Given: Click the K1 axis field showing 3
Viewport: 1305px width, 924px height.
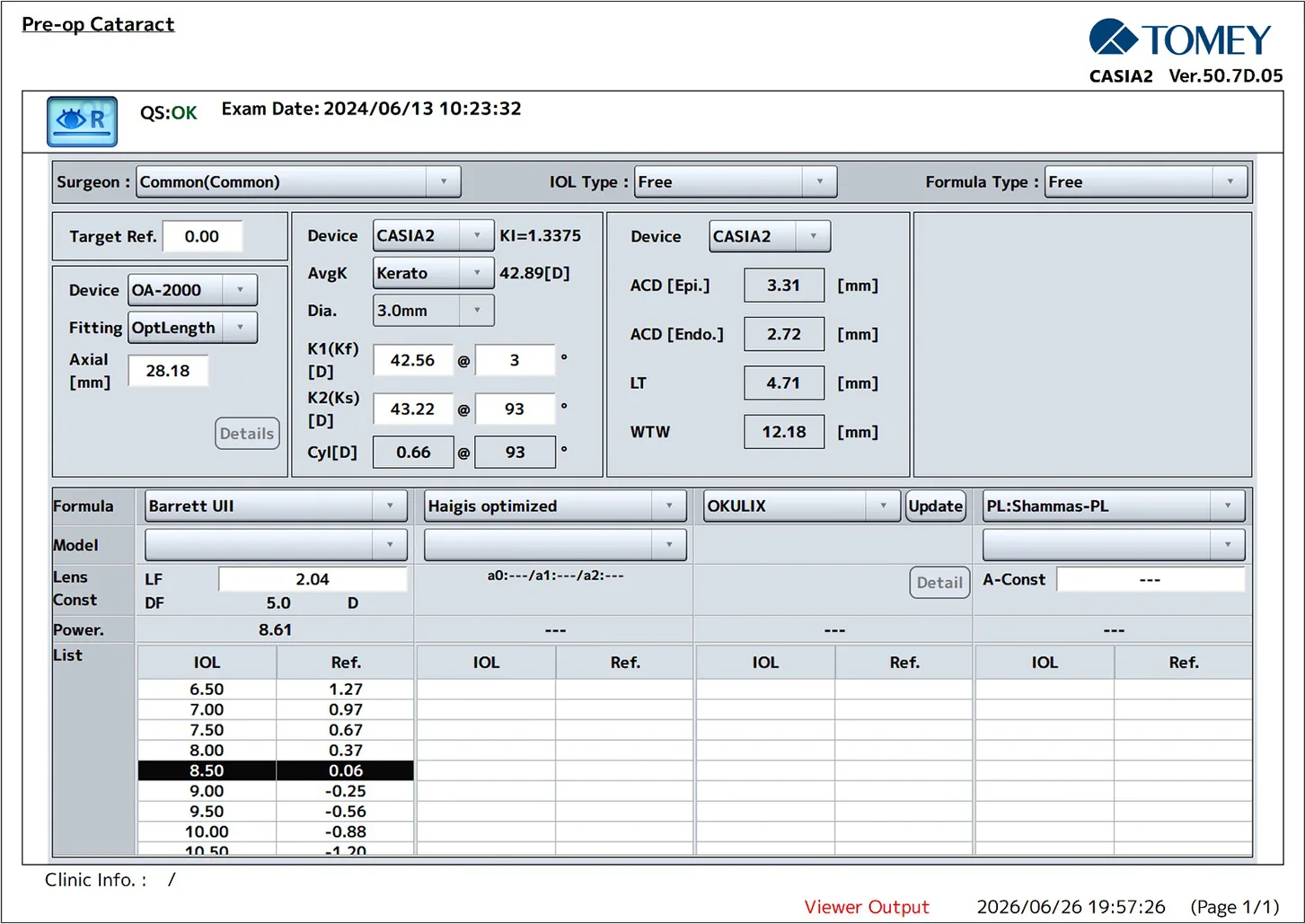Looking at the screenshot, I should click(515, 360).
